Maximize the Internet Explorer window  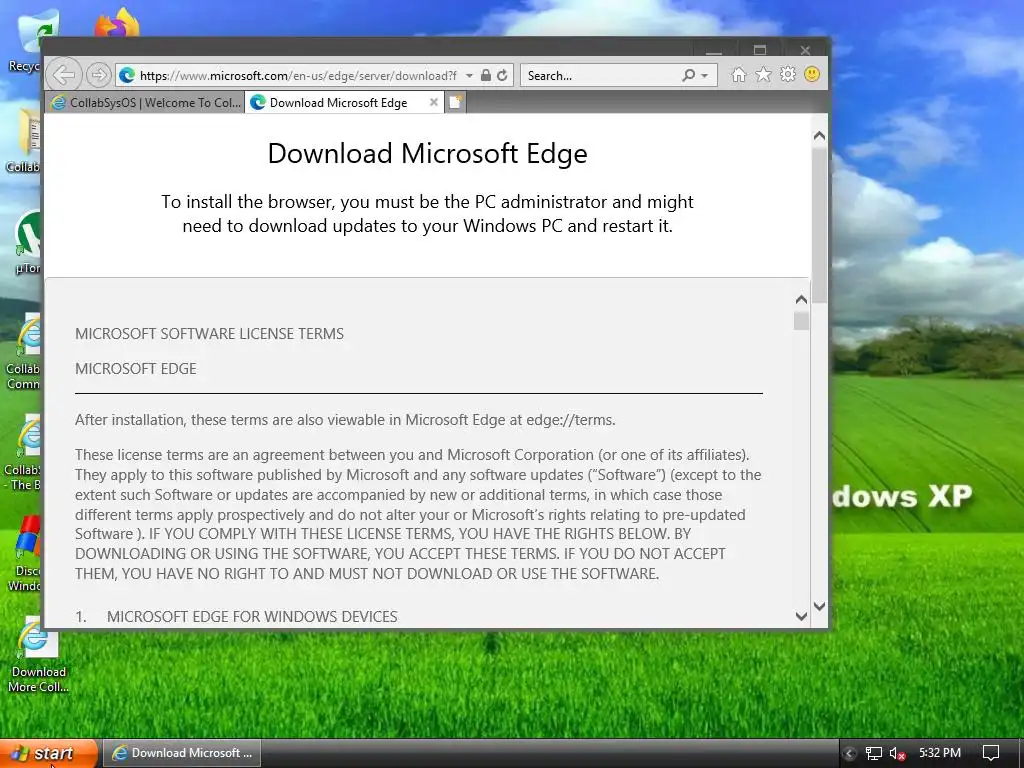coord(760,50)
